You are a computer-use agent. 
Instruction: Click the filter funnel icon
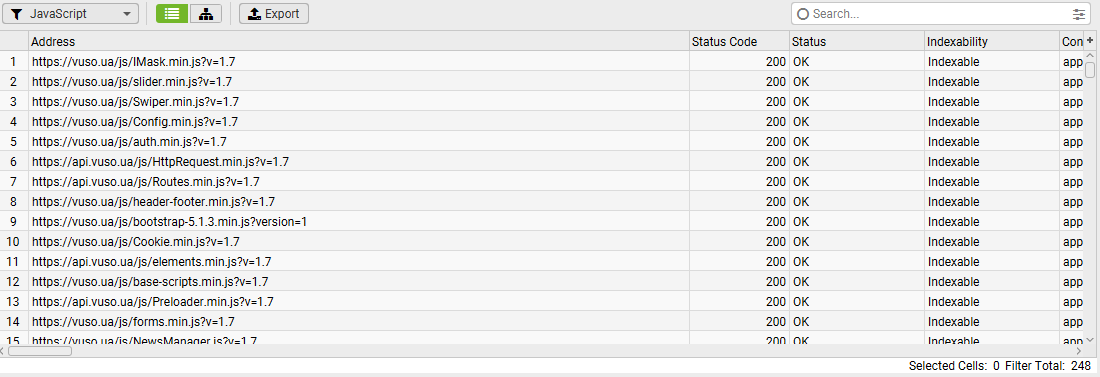tap(17, 13)
